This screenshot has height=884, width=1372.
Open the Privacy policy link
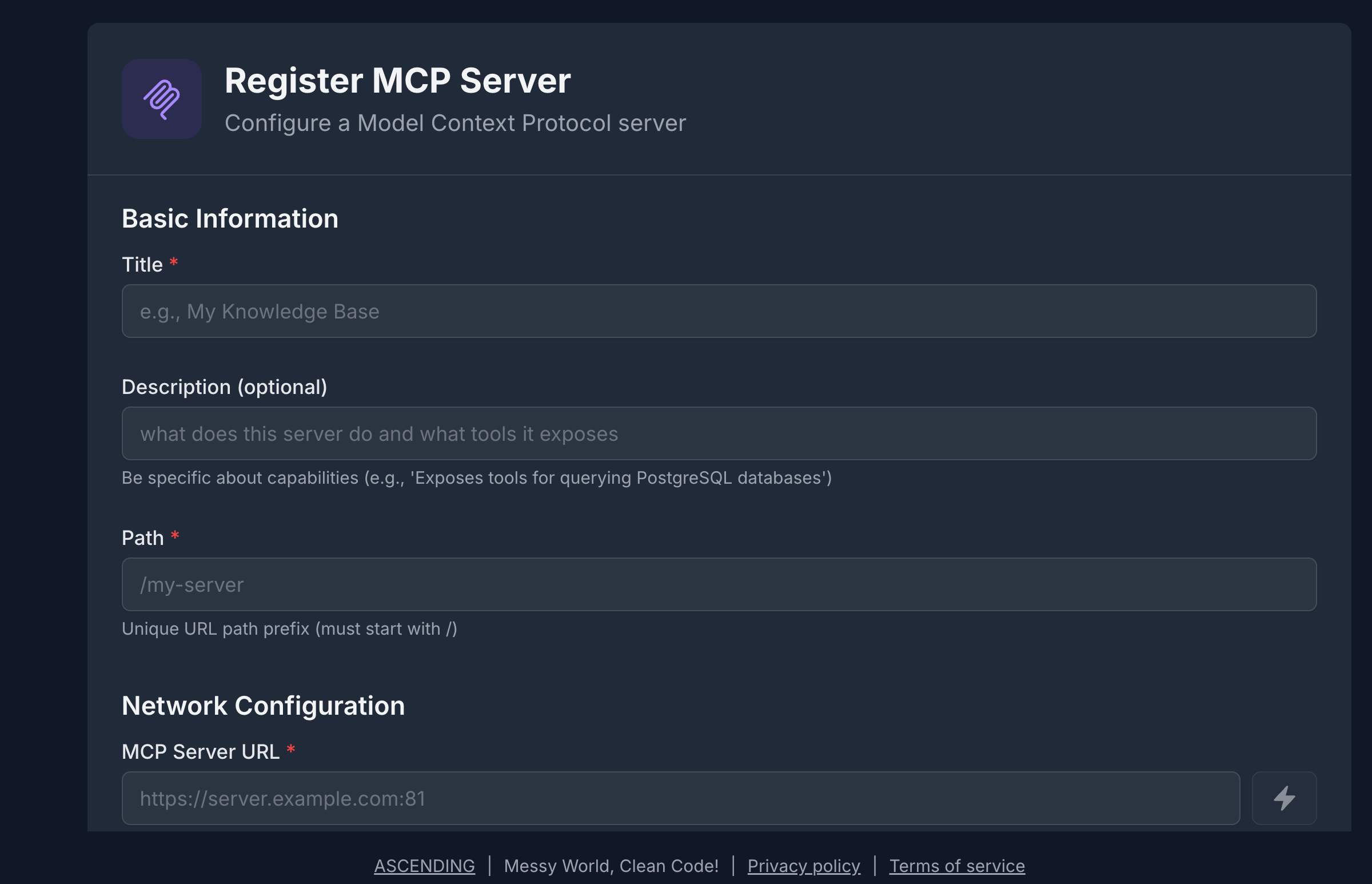coord(804,866)
